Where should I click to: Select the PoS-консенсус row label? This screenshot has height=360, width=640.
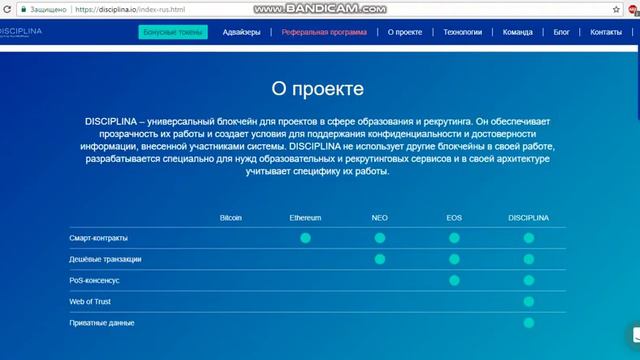[x=94, y=280]
